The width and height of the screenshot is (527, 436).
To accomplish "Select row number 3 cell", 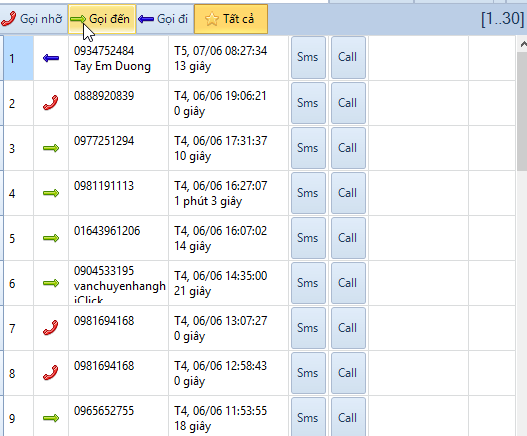I will coord(18,148).
